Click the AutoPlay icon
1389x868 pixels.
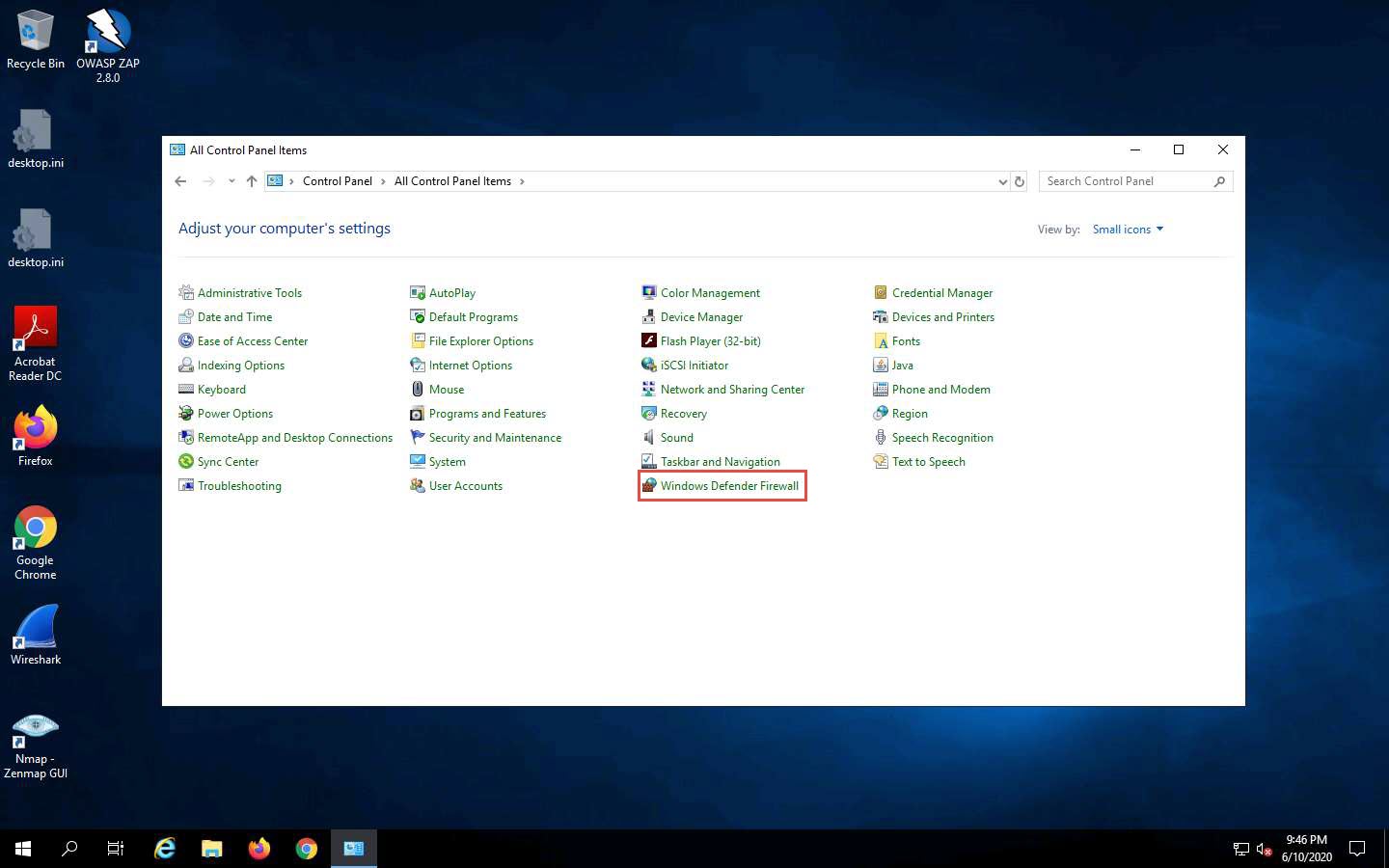click(418, 292)
